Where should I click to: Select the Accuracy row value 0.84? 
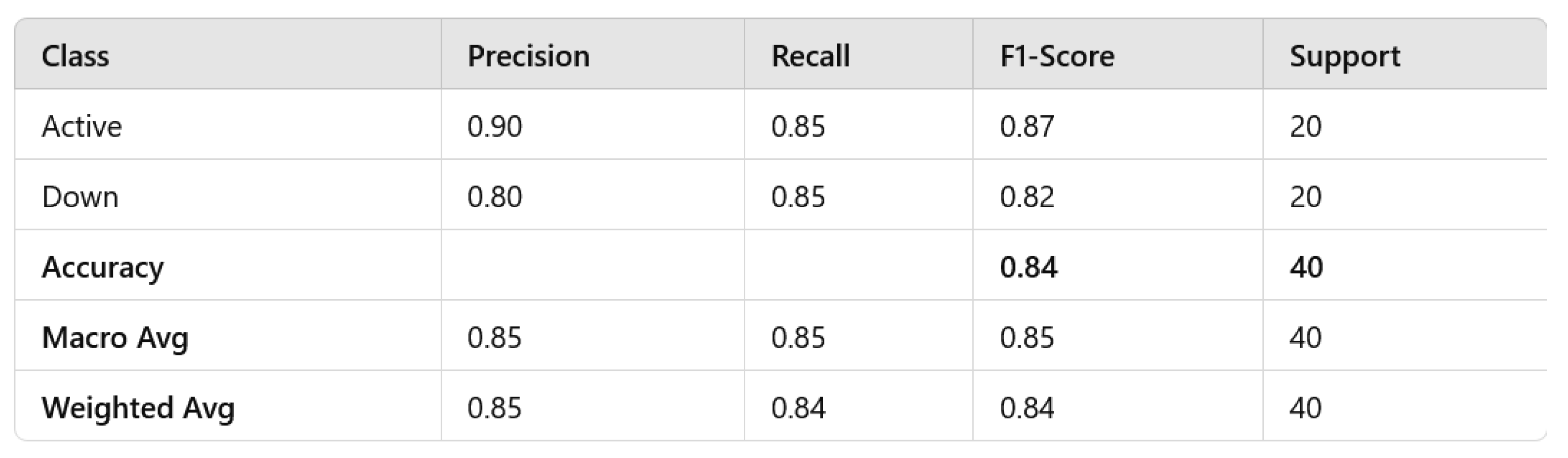click(x=1029, y=268)
